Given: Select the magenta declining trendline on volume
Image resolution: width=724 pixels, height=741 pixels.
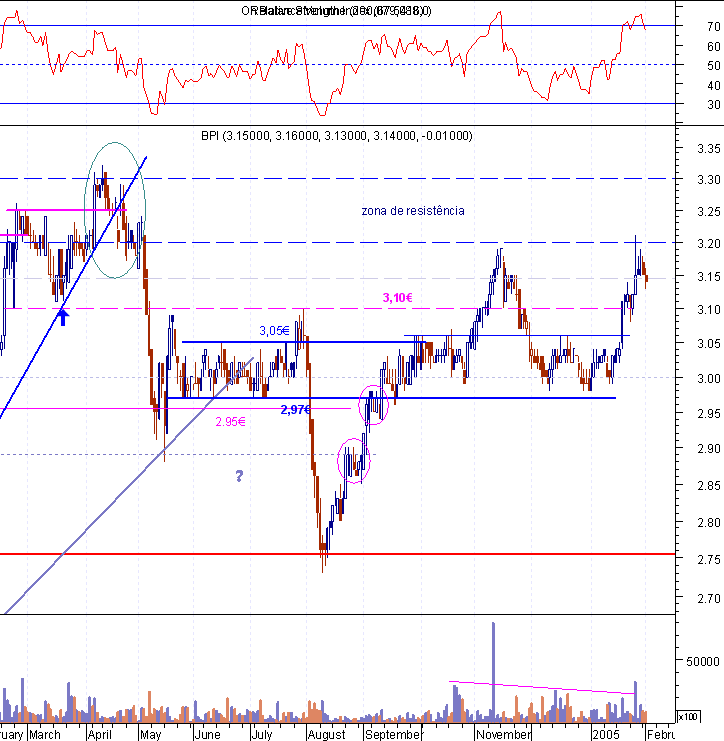Looking at the screenshot, I should [542, 687].
